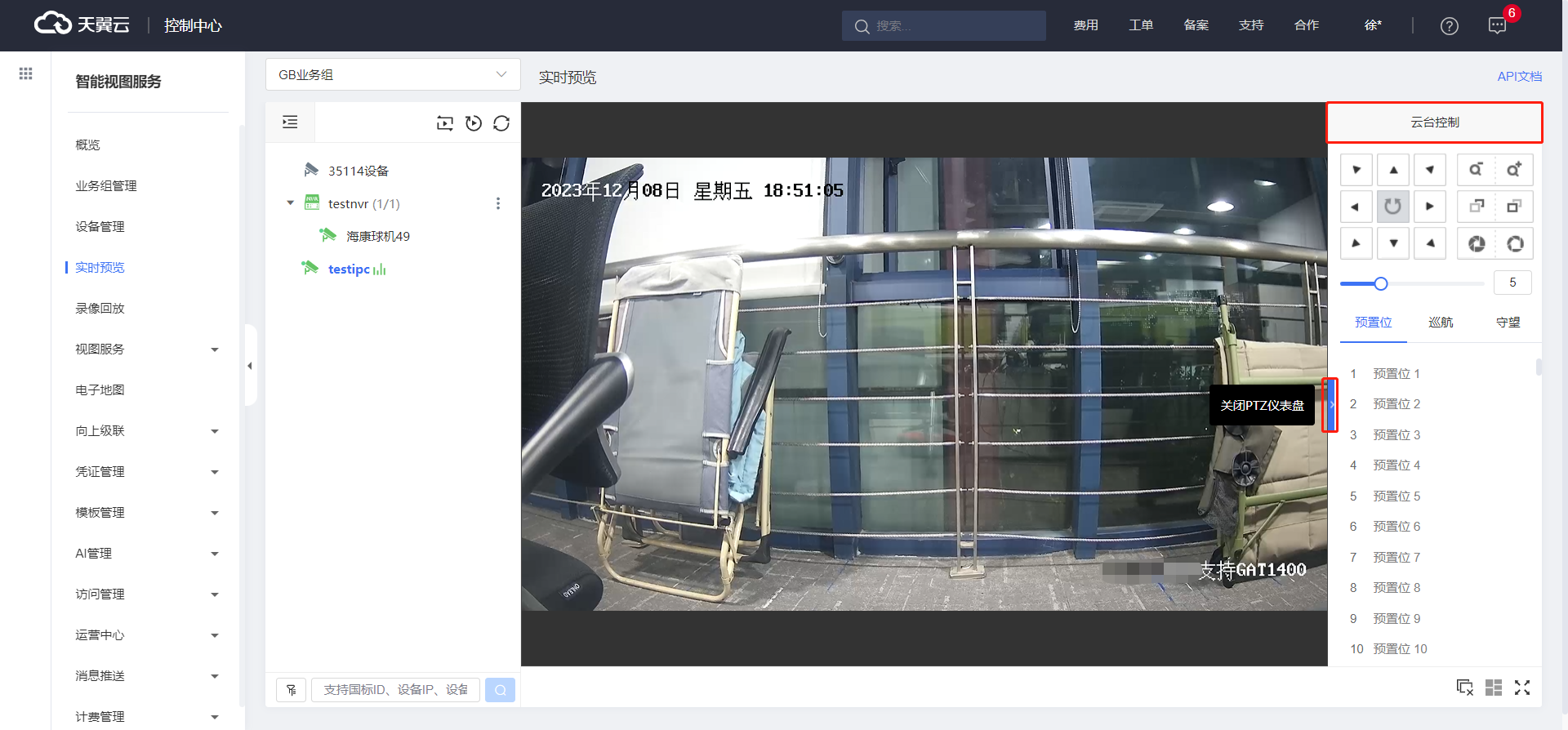Open the GB业务组 dropdown
Screen dimensions: 1568x730
(393, 74)
